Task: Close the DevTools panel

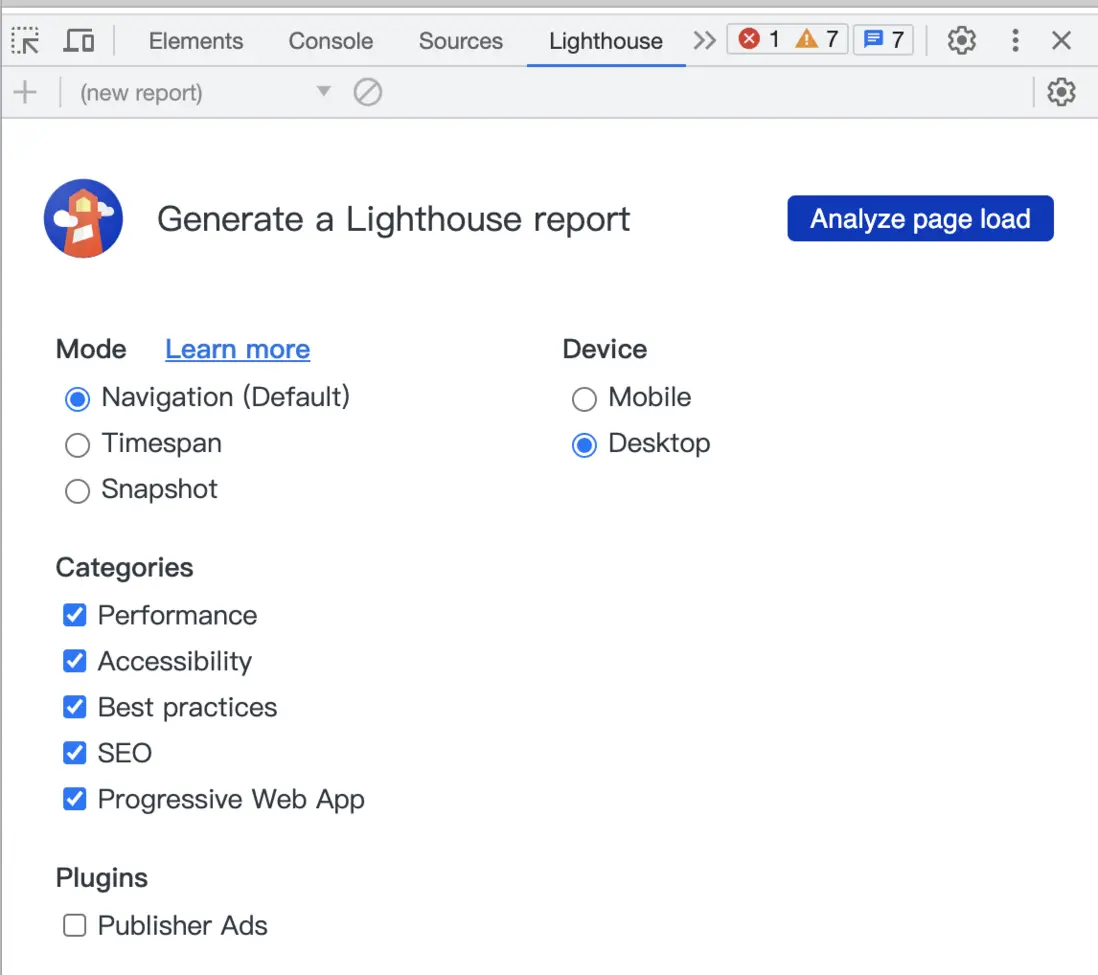Action: coord(1061,40)
